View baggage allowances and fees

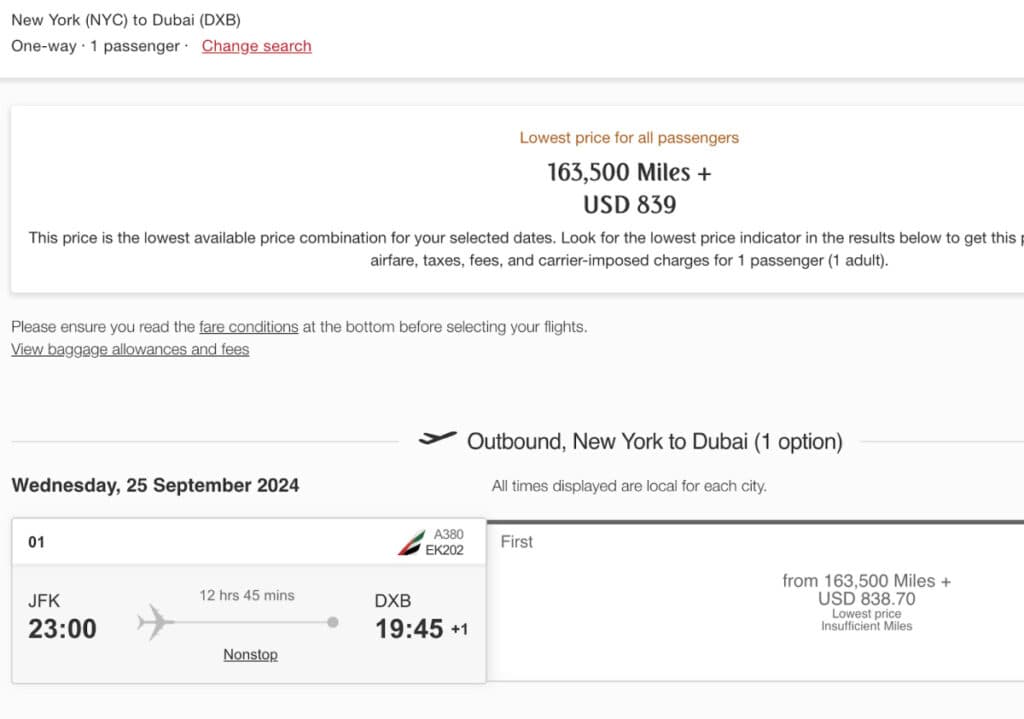point(130,350)
